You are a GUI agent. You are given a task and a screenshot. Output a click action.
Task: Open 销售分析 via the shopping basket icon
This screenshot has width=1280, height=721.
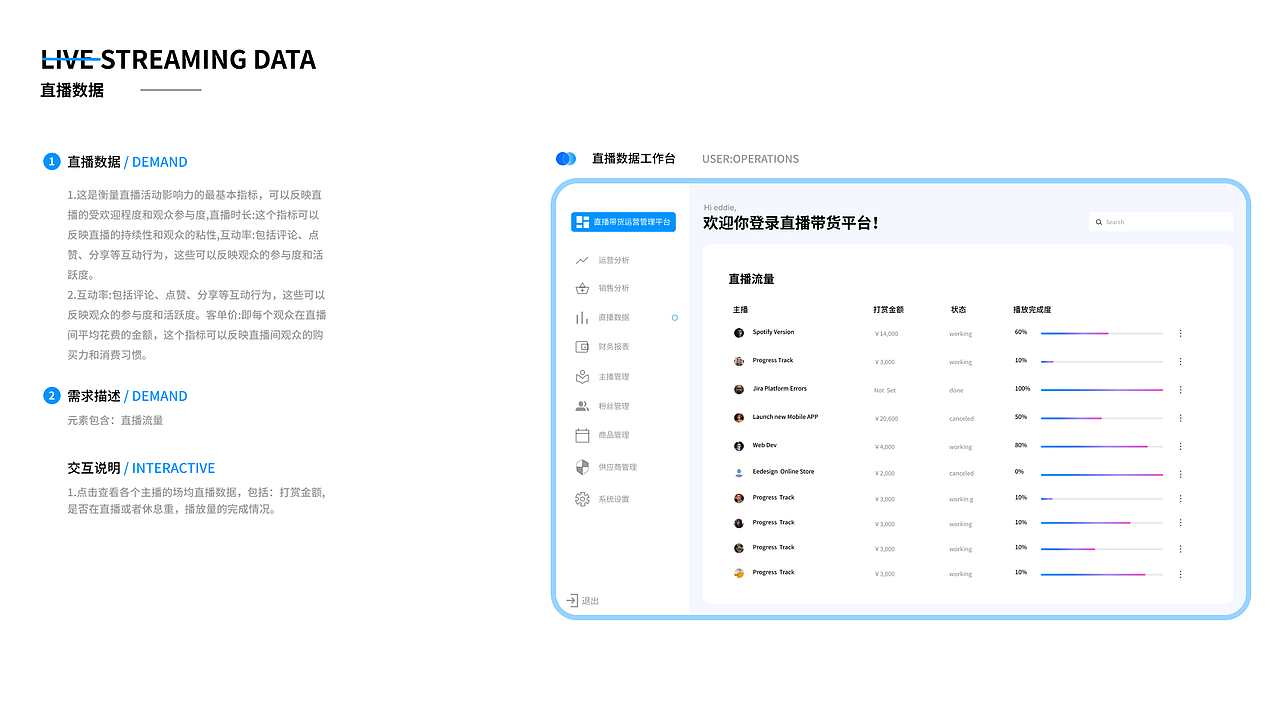[x=583, y=287]
